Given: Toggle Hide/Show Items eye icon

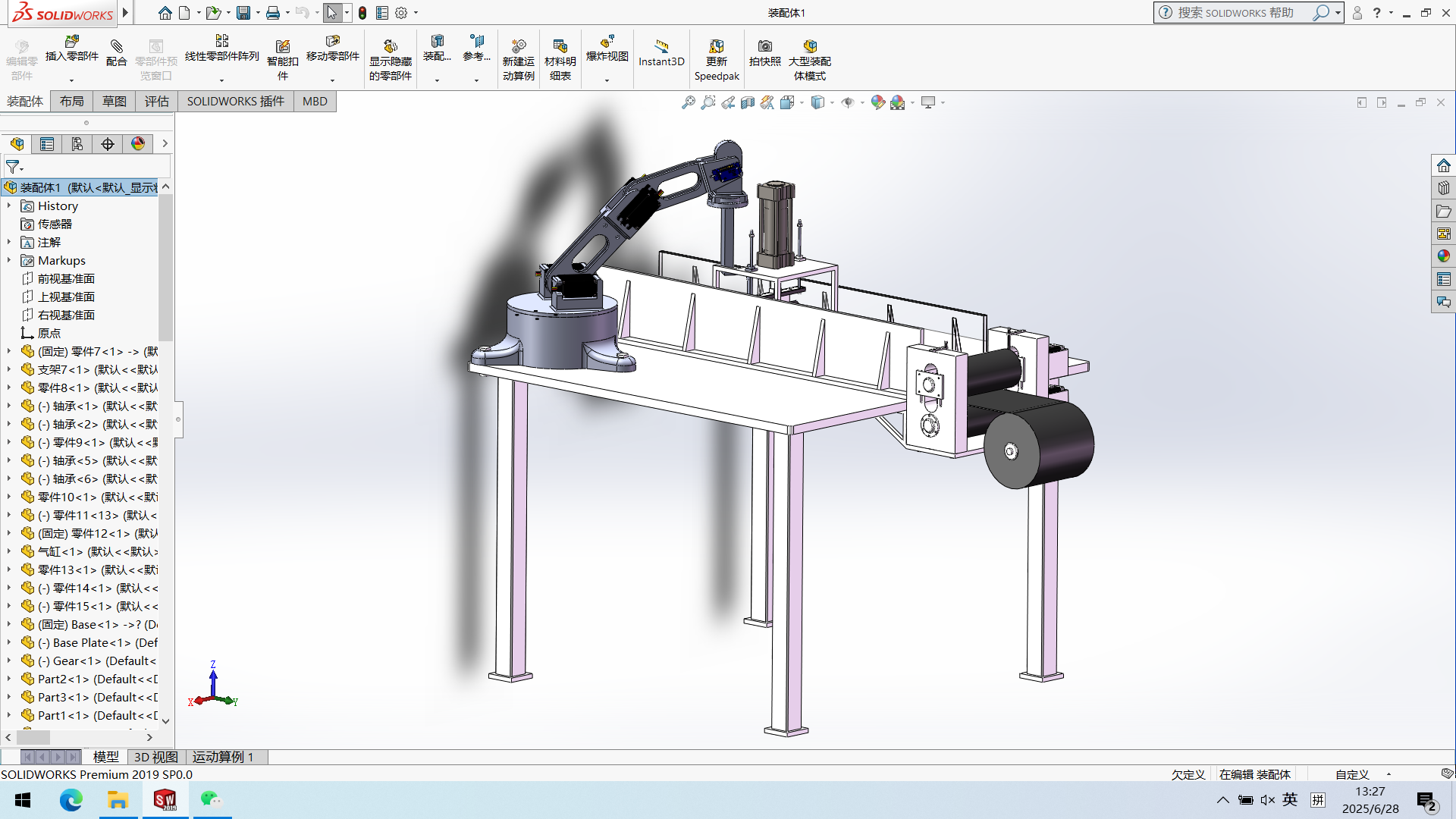Looking at the screenshot, I should click(x=848, y=102).
